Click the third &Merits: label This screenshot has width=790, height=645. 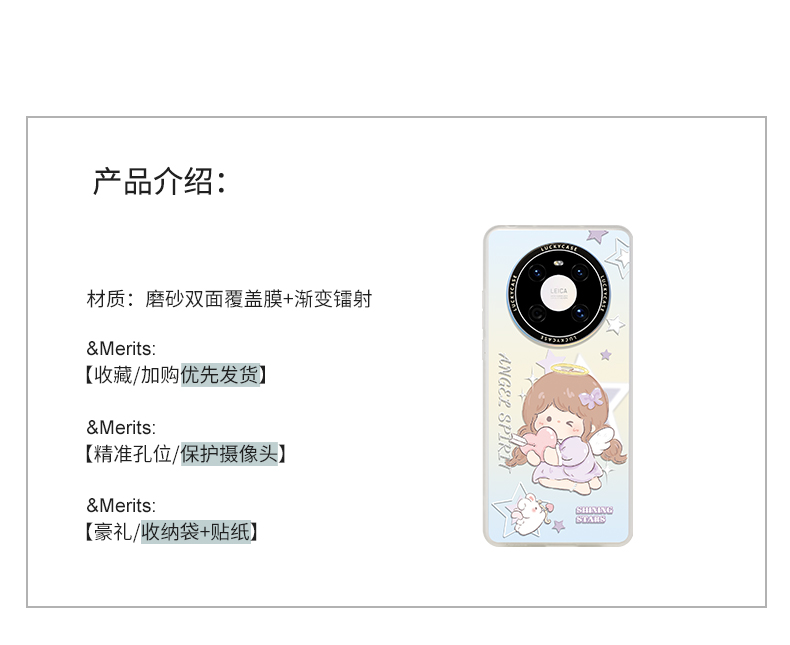[121, 506]
